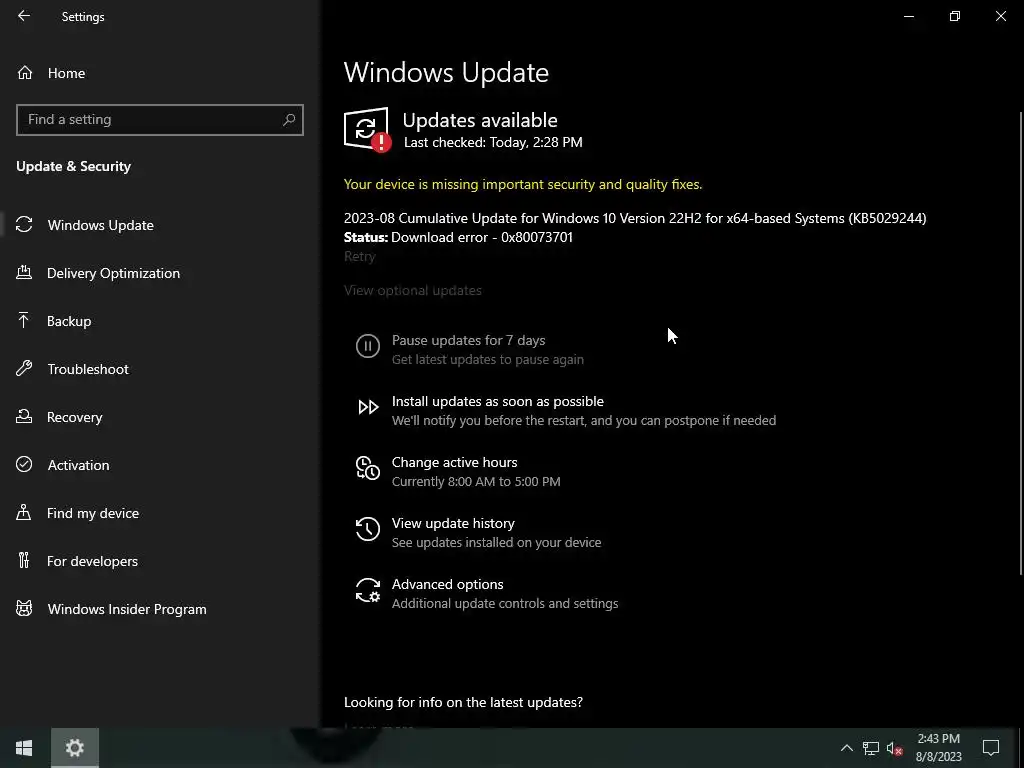Click the missing security fixes warning text

click(x=523, y=184)
